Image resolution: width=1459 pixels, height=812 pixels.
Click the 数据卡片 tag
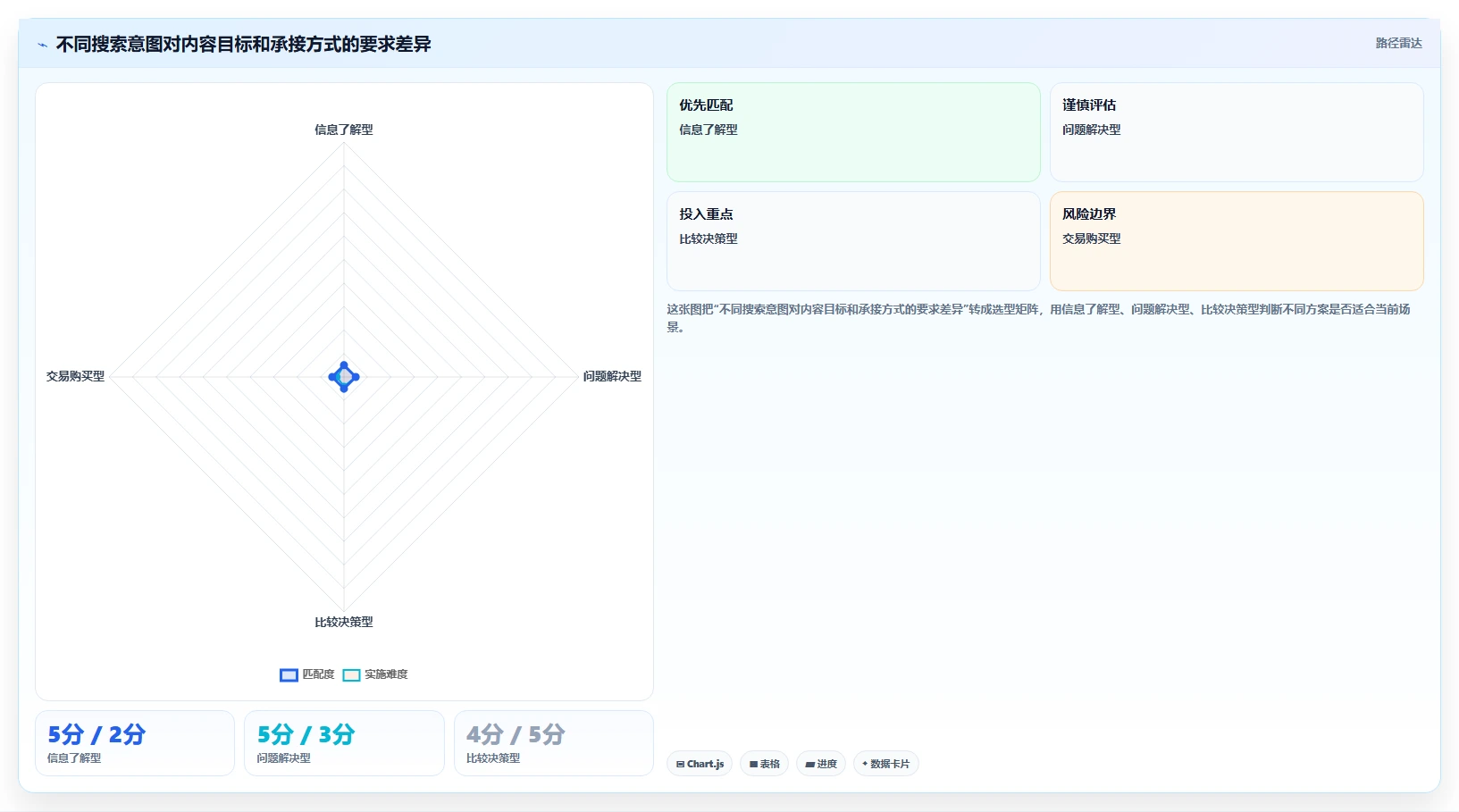[885, 764]
